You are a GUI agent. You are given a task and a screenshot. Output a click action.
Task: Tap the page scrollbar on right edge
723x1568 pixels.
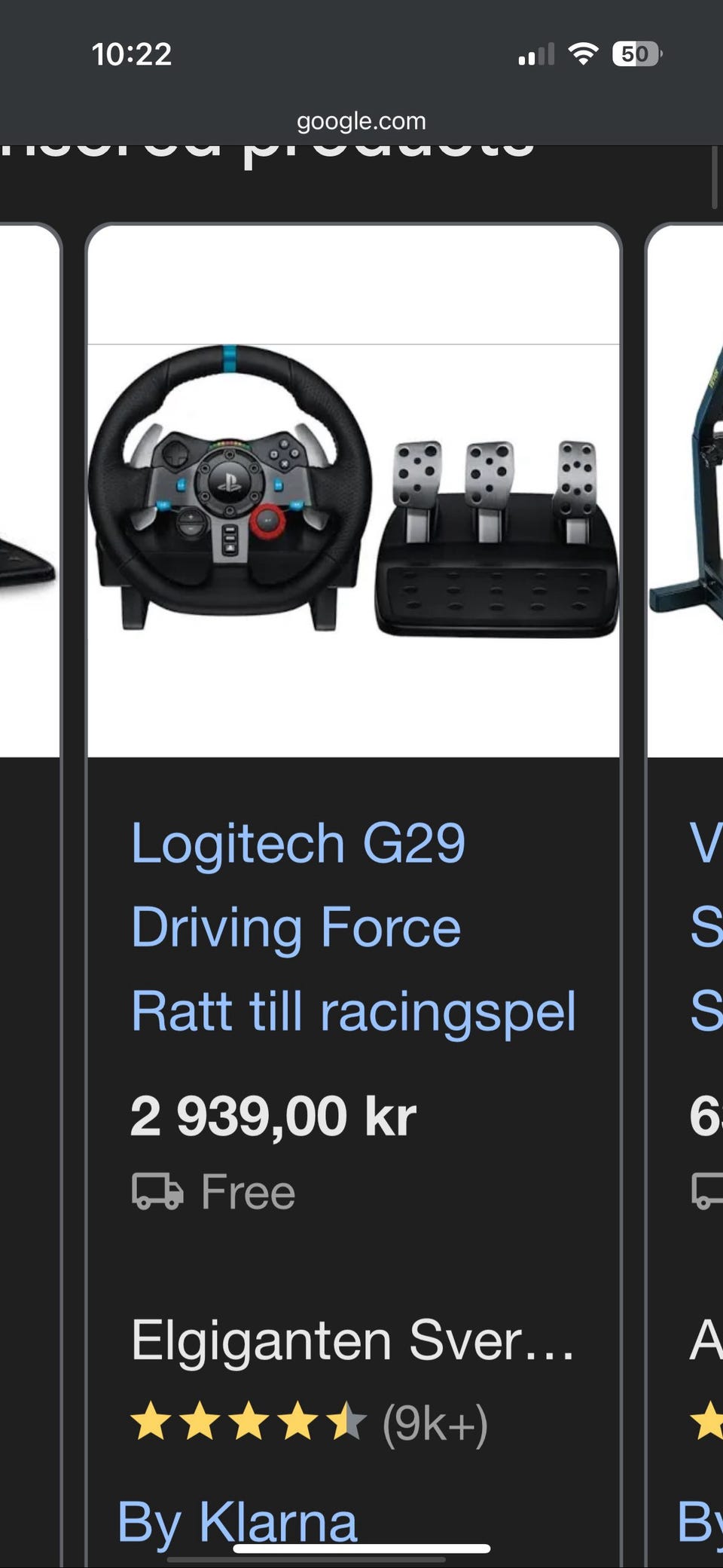point(715,176)
